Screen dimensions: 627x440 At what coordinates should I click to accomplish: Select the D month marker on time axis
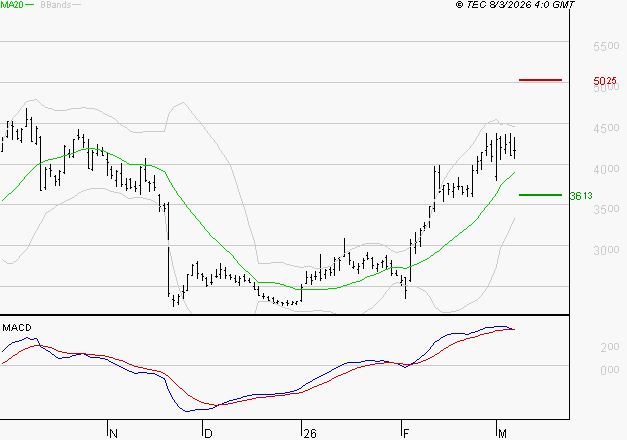pyautogui.click(x=207, y=432)
